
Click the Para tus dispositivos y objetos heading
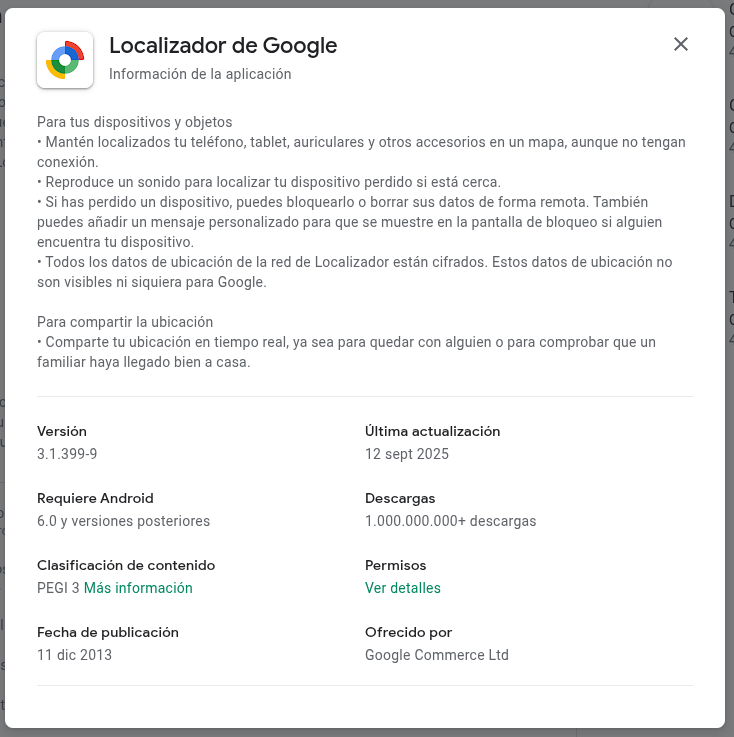(x=135, y=122)
